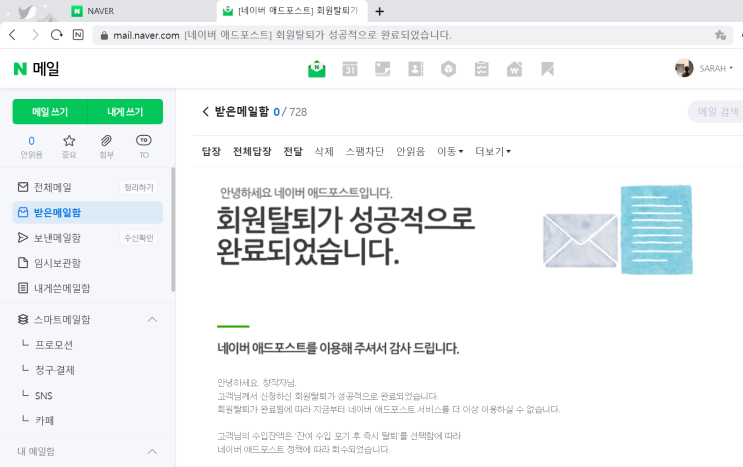
Task: Click the SARAH profile picture
Action: coord(684,68)
